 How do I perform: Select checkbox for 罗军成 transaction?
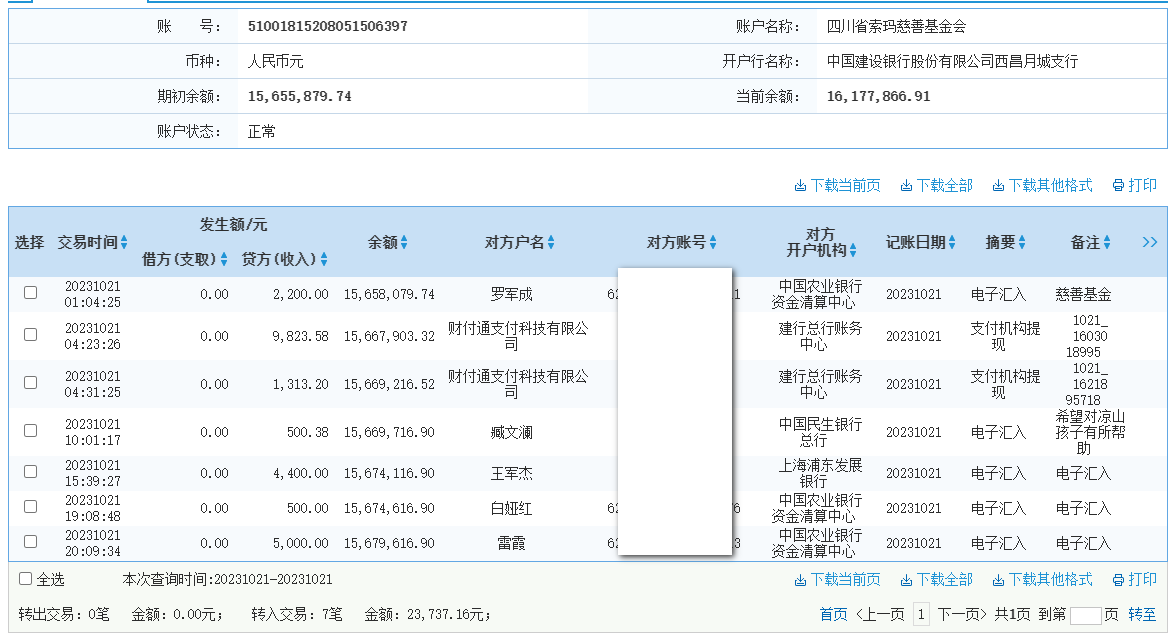(31, 292)
